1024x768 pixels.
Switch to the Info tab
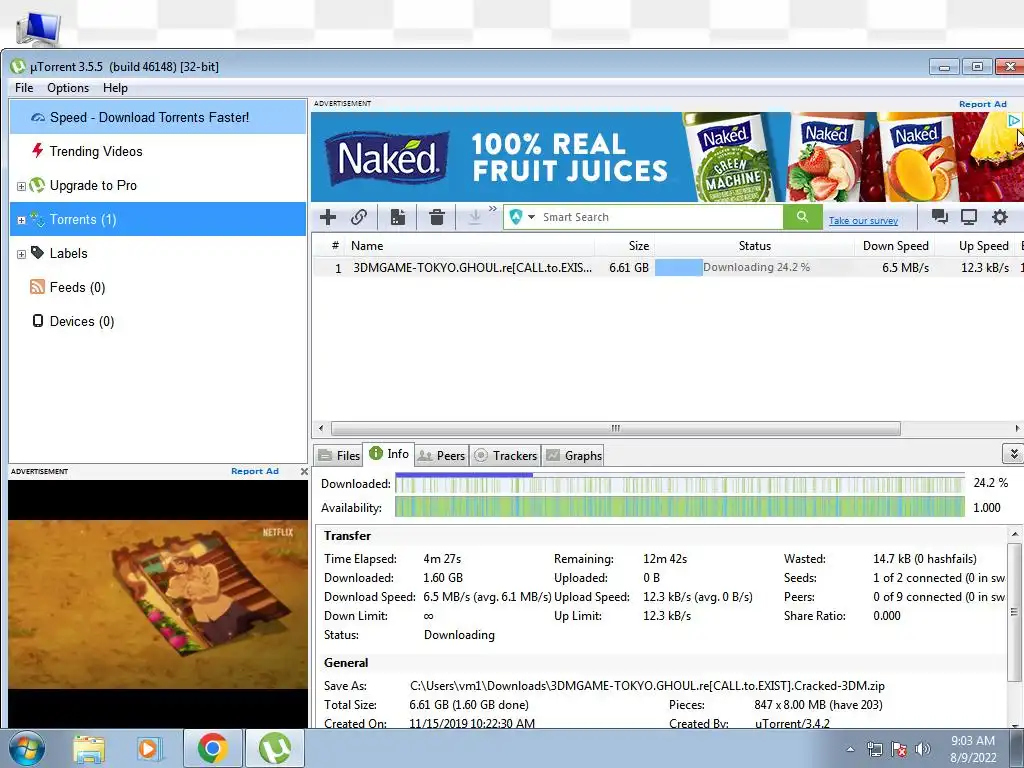tap(389, 454)
